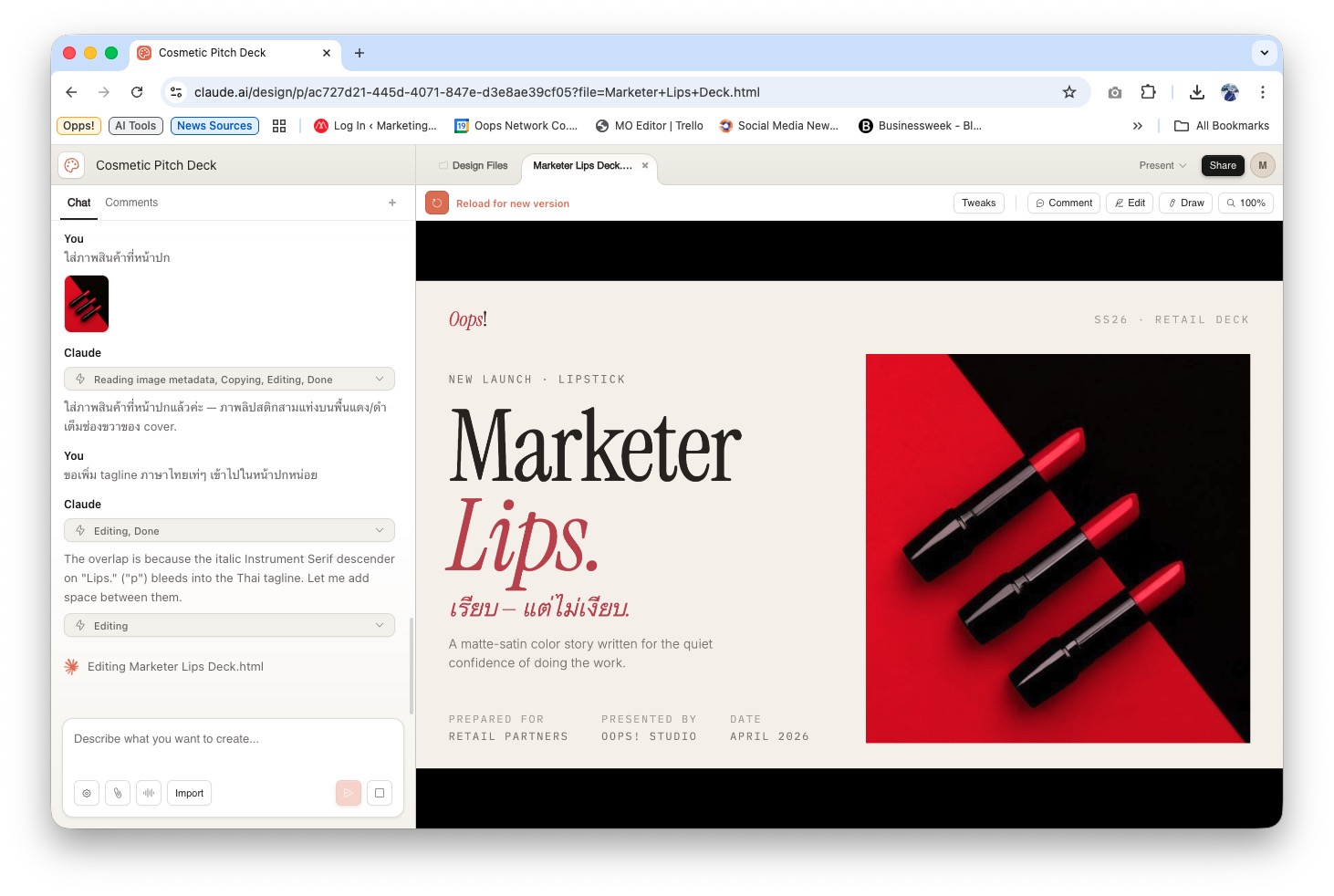This screenshot has height=896, width=1334.
Task: Add a new chat with plus icon
Action: point(392,203)
